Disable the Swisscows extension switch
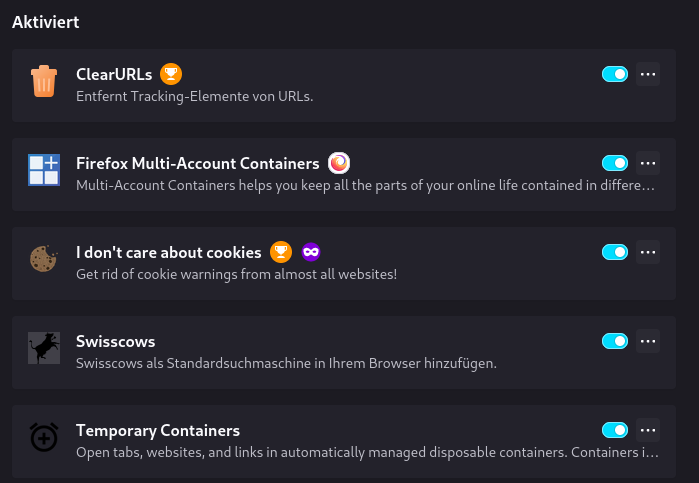This screenshot has height=483, width=699. click(x=615, y=341)
